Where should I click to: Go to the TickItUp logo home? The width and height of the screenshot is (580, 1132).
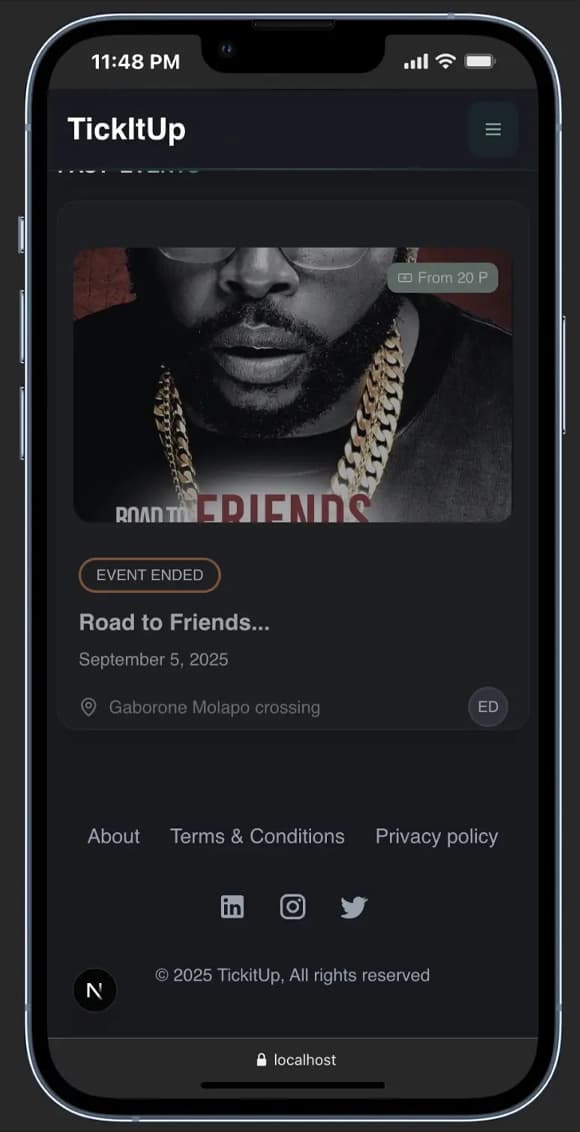(126, 130)
